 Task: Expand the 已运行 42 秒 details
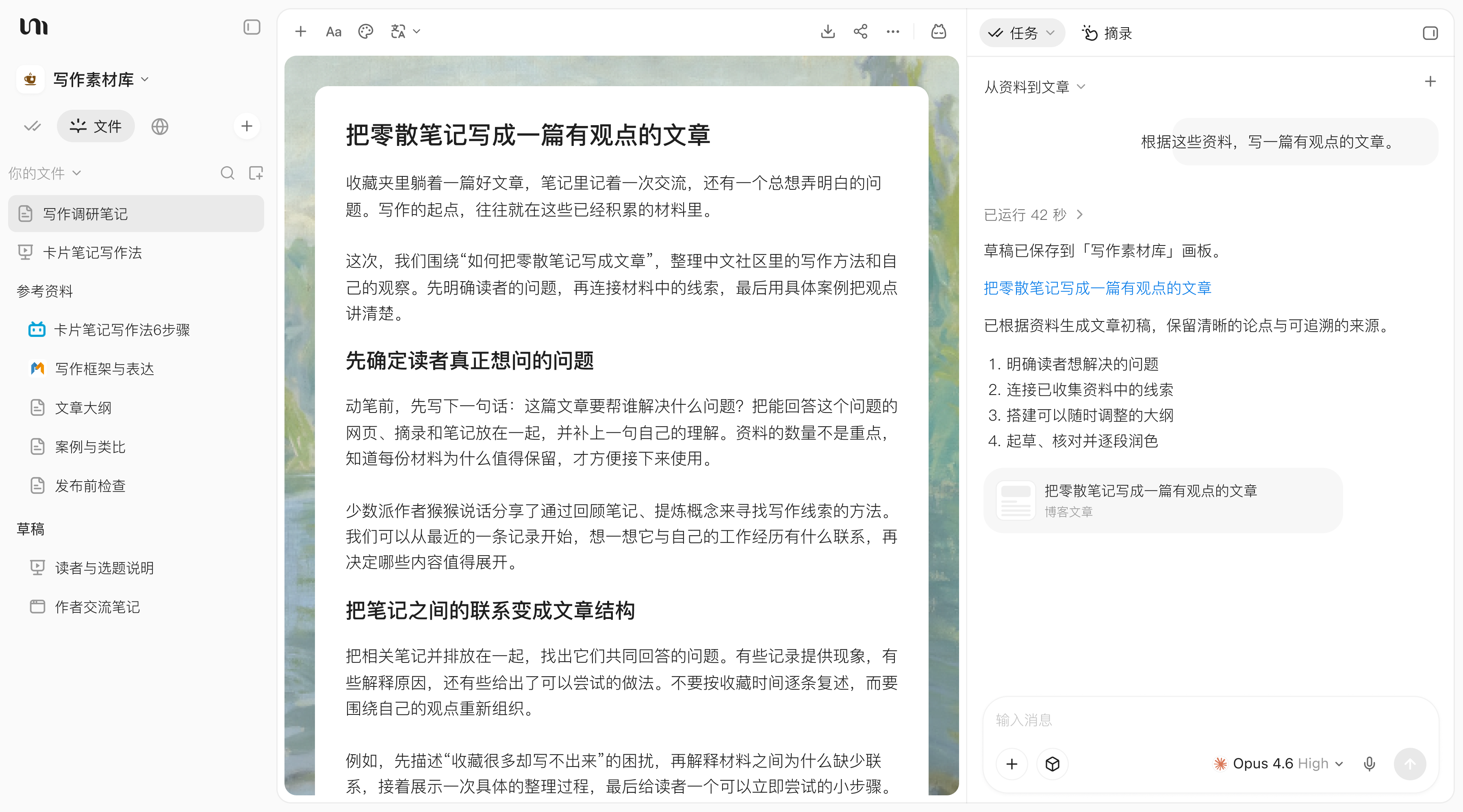click(x=1033, y=215)
